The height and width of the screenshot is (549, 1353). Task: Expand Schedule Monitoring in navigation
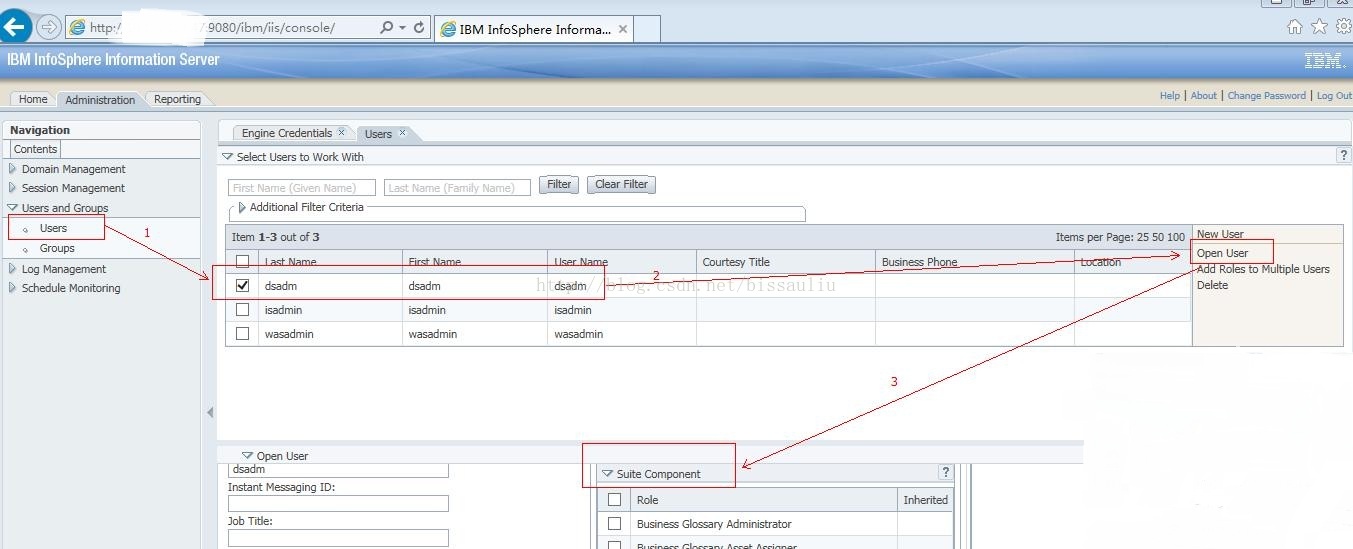coord(12,288)
